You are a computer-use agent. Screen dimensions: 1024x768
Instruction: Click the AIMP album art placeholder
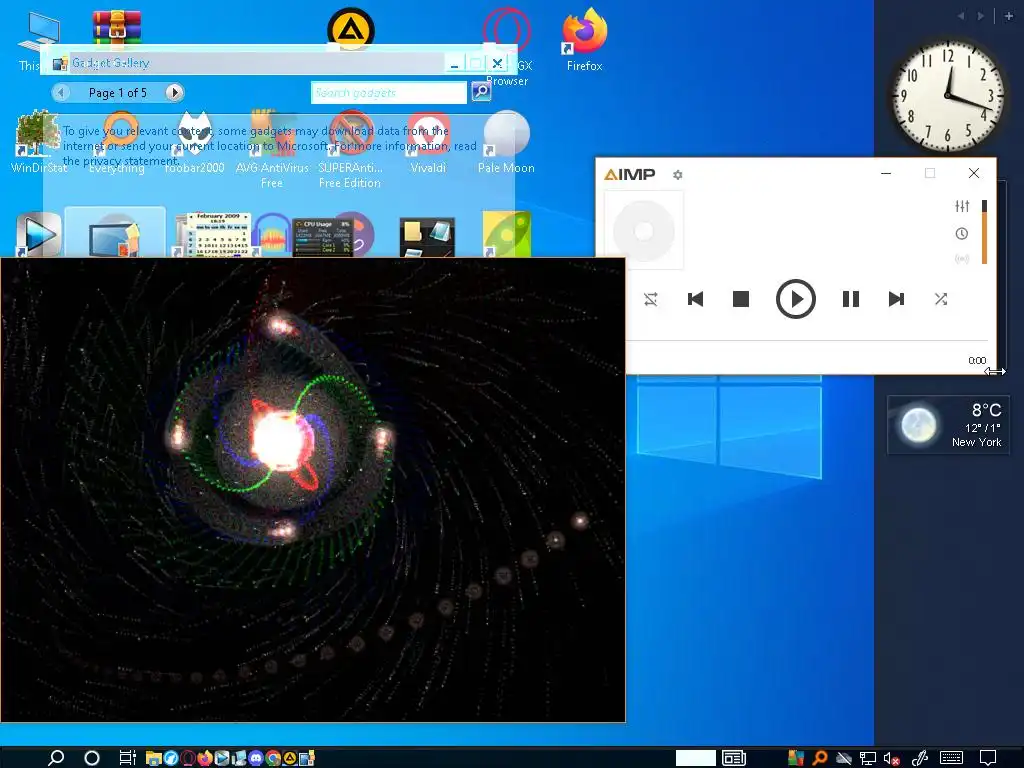644,230
